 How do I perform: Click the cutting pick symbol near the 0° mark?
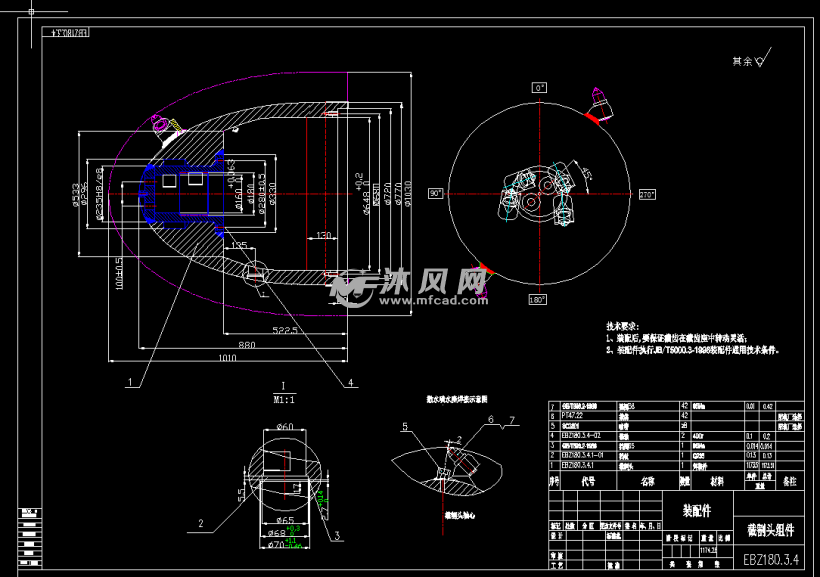pos(603,102)
